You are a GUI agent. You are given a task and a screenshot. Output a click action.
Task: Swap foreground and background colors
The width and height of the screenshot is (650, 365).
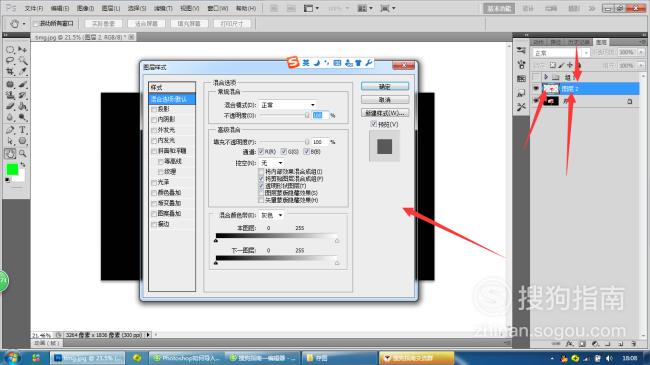(x=23, y=165)
